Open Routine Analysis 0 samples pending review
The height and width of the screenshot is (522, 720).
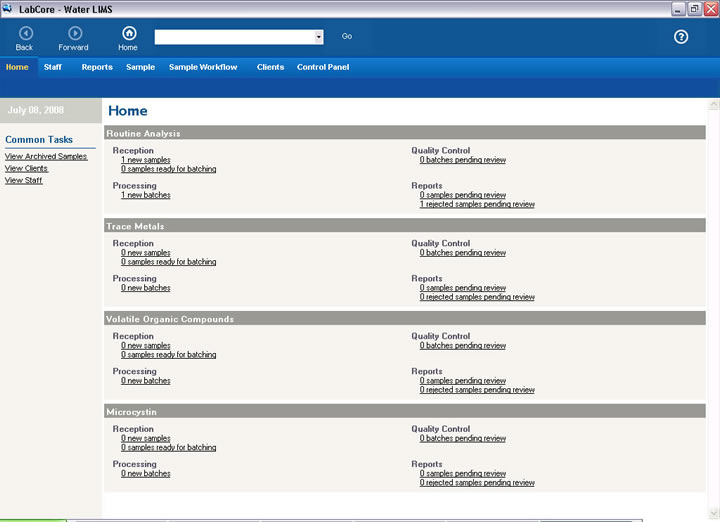pyautogui.click(x=462, y=195)
